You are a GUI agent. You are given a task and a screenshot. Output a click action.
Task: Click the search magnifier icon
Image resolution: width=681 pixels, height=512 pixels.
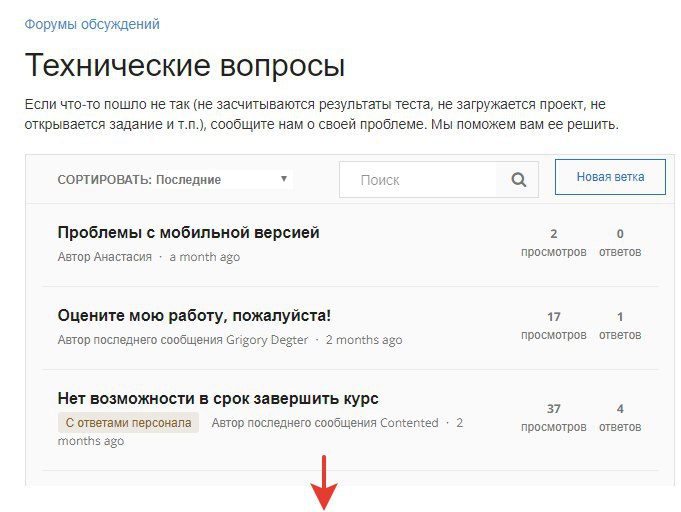[x=518, y=179]
